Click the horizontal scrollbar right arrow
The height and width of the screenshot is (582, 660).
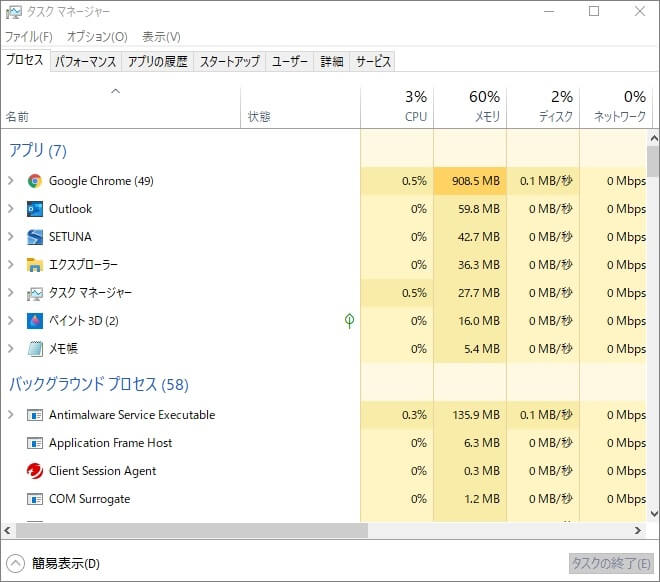coord(638,531)
